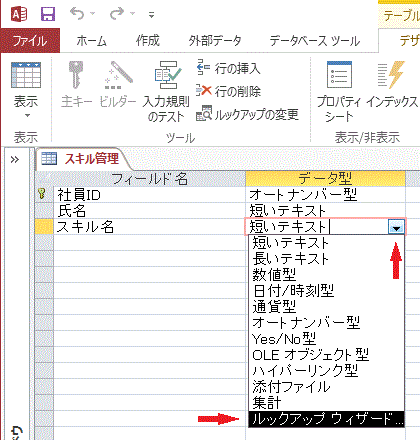Open the undo history dropdown arrow

93,14
